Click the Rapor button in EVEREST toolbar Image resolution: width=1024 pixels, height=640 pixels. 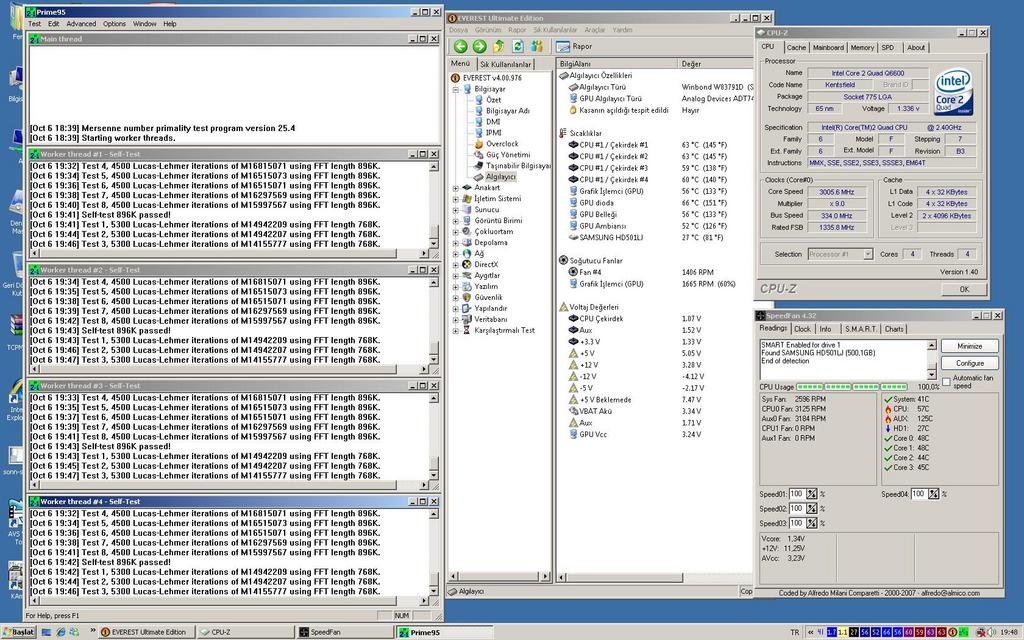574,46
